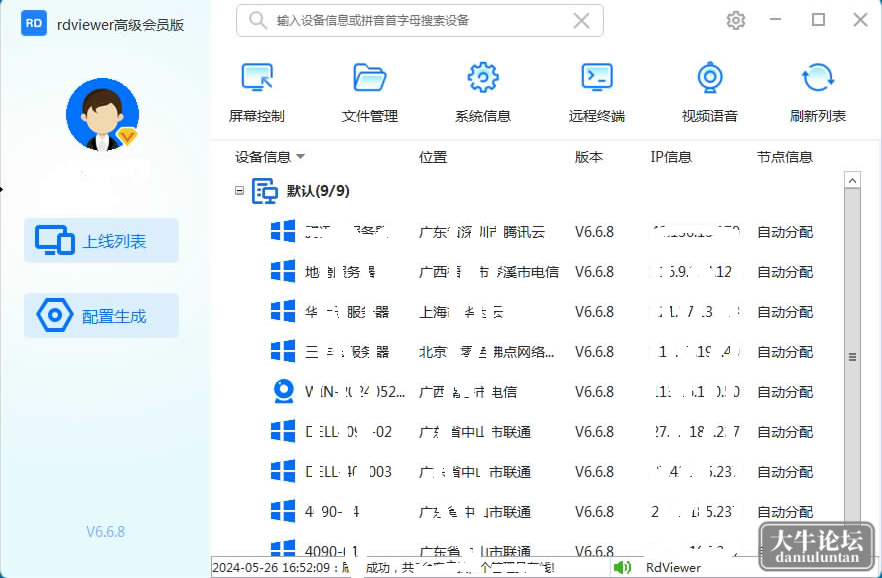The image size is (882, 578).
Task: Click the location cell starting 上海
Action: pyautogui.click(x=461, y=312)
